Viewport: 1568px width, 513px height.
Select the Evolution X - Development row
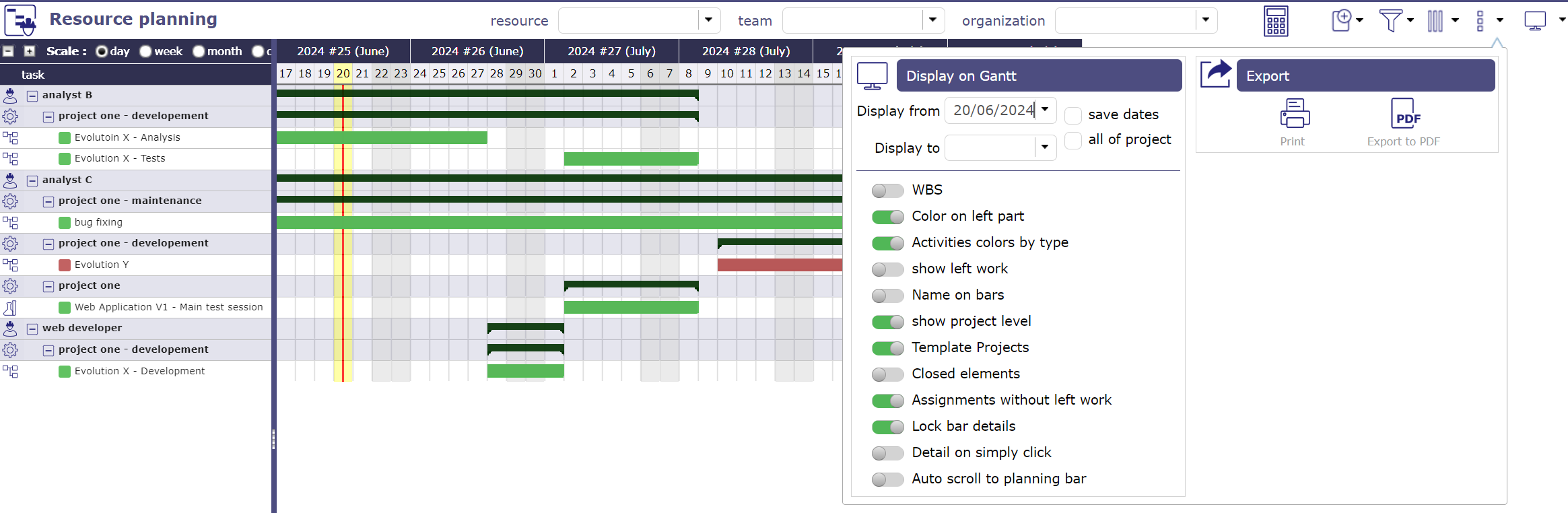(135, 371)
